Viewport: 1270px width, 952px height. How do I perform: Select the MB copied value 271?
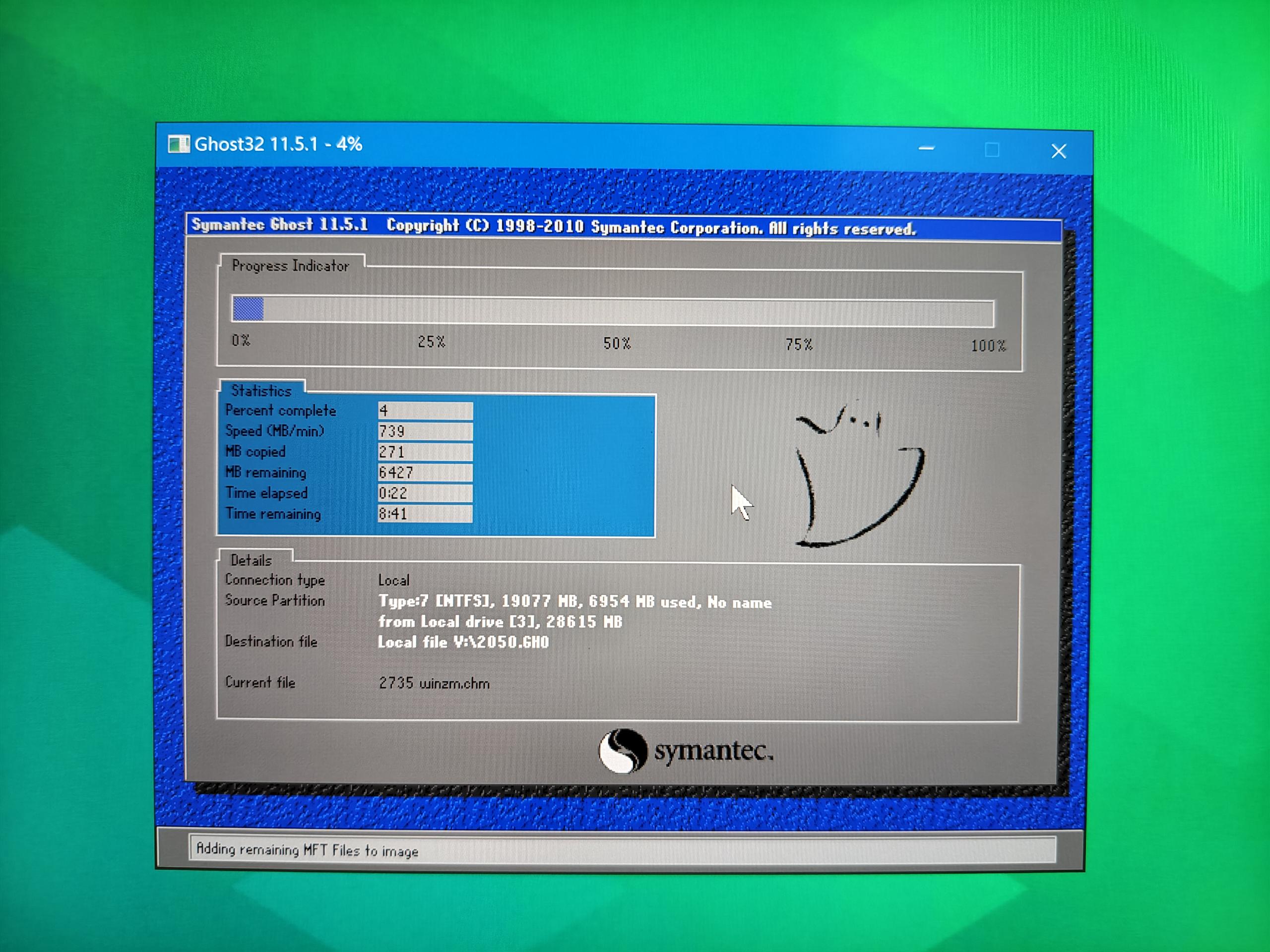[426, 452]
